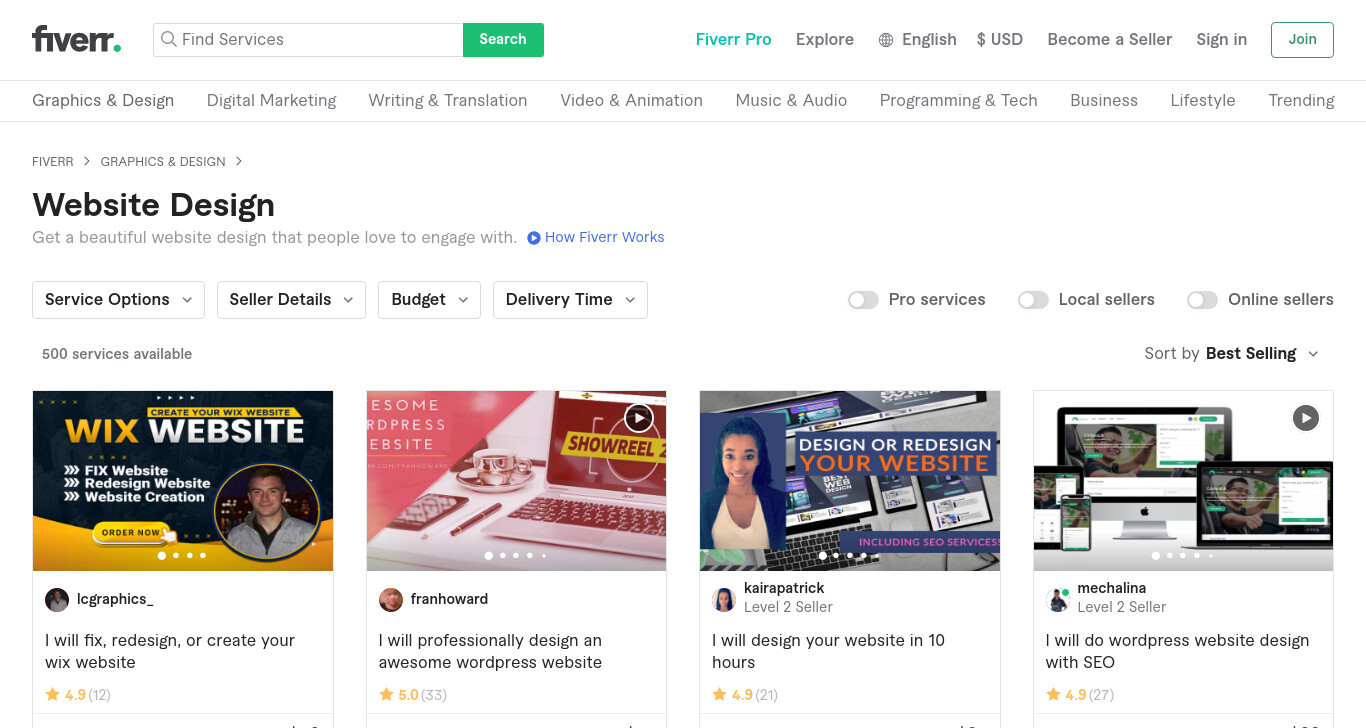Open WordPress showreel gig thumbnail
The image size is (1366, 728).
516,481
